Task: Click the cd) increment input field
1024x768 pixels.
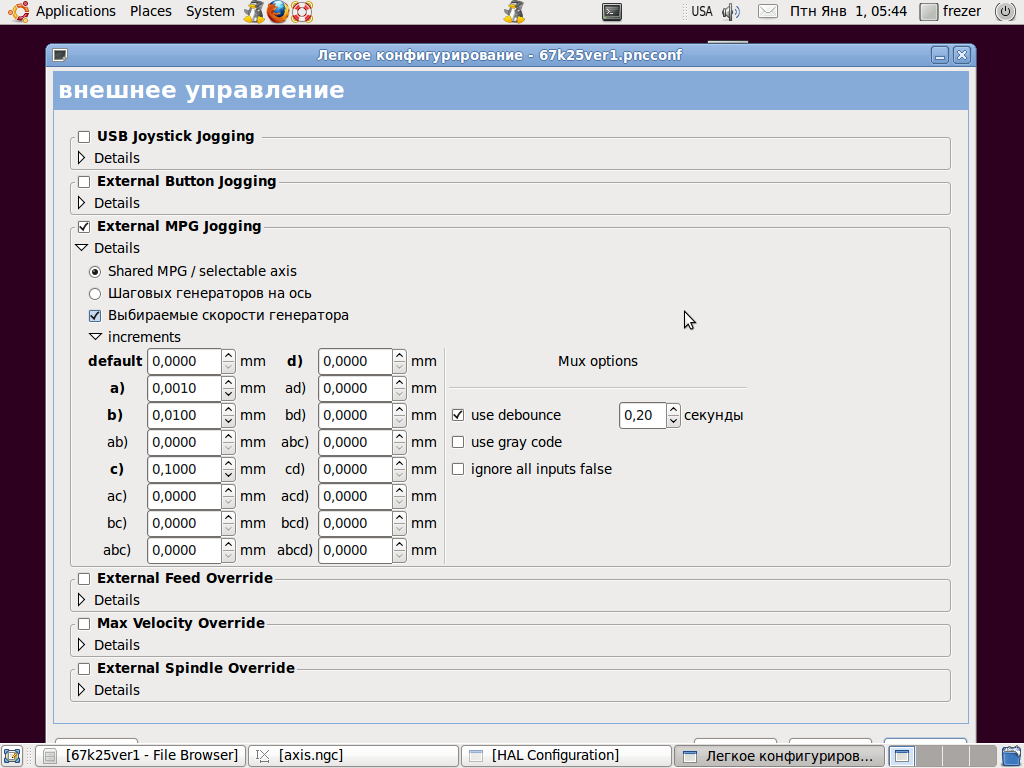Action: pos(355,470)
